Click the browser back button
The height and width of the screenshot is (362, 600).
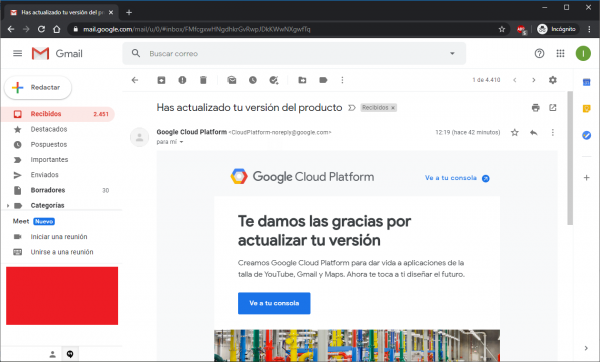(x=11, y=29)
